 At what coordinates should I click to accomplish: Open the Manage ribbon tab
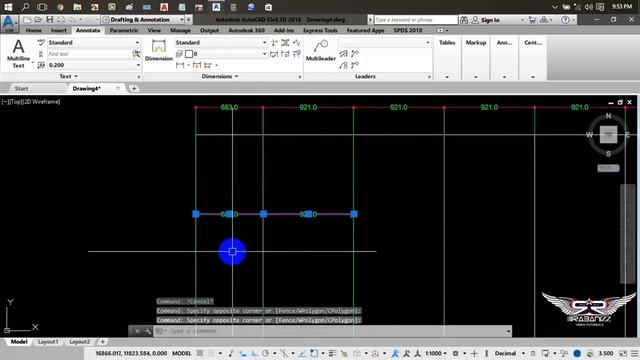point(180,30)
